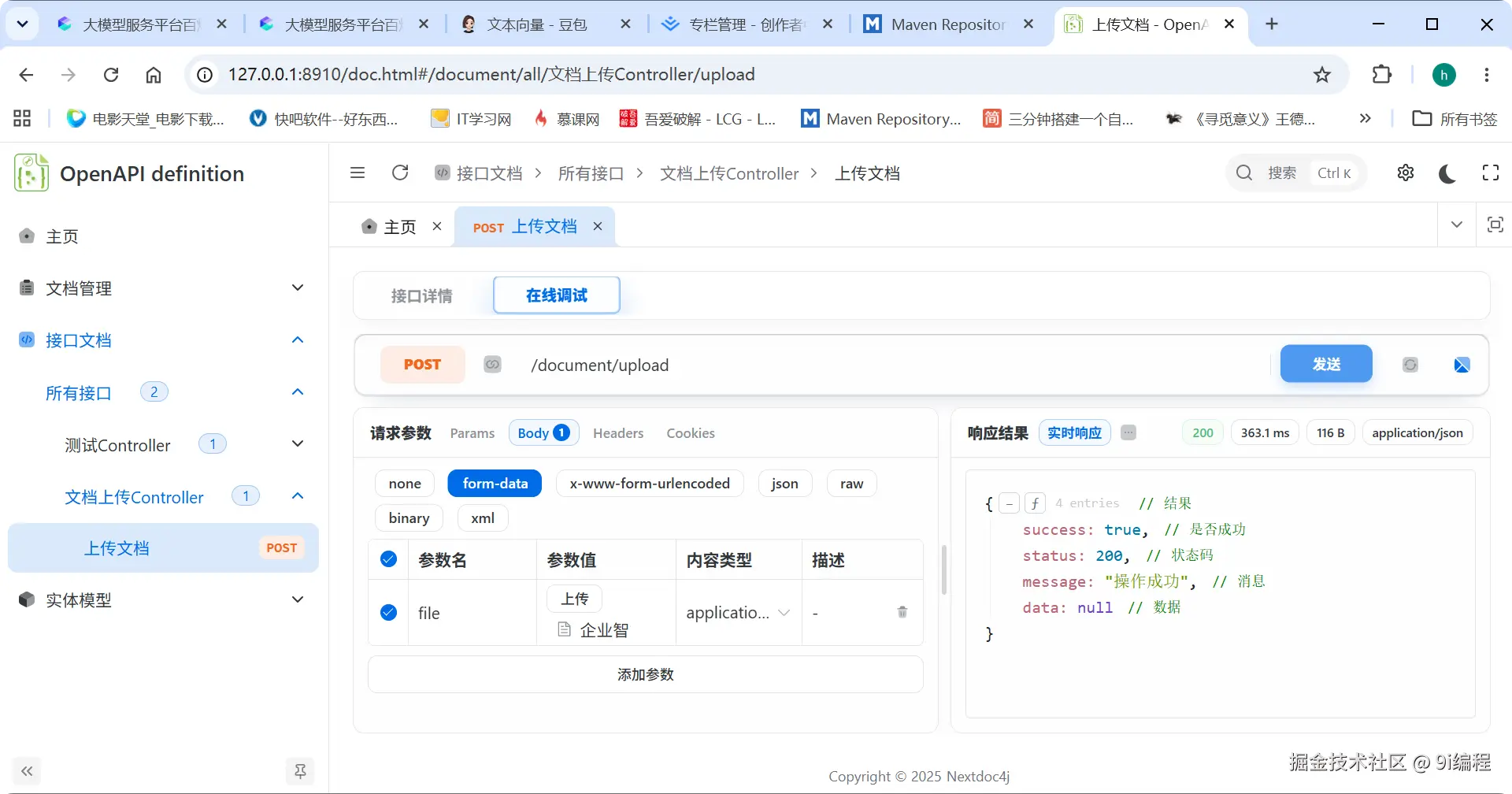
Task: Close the 主页 tab
Action: [x=437, y=226]
